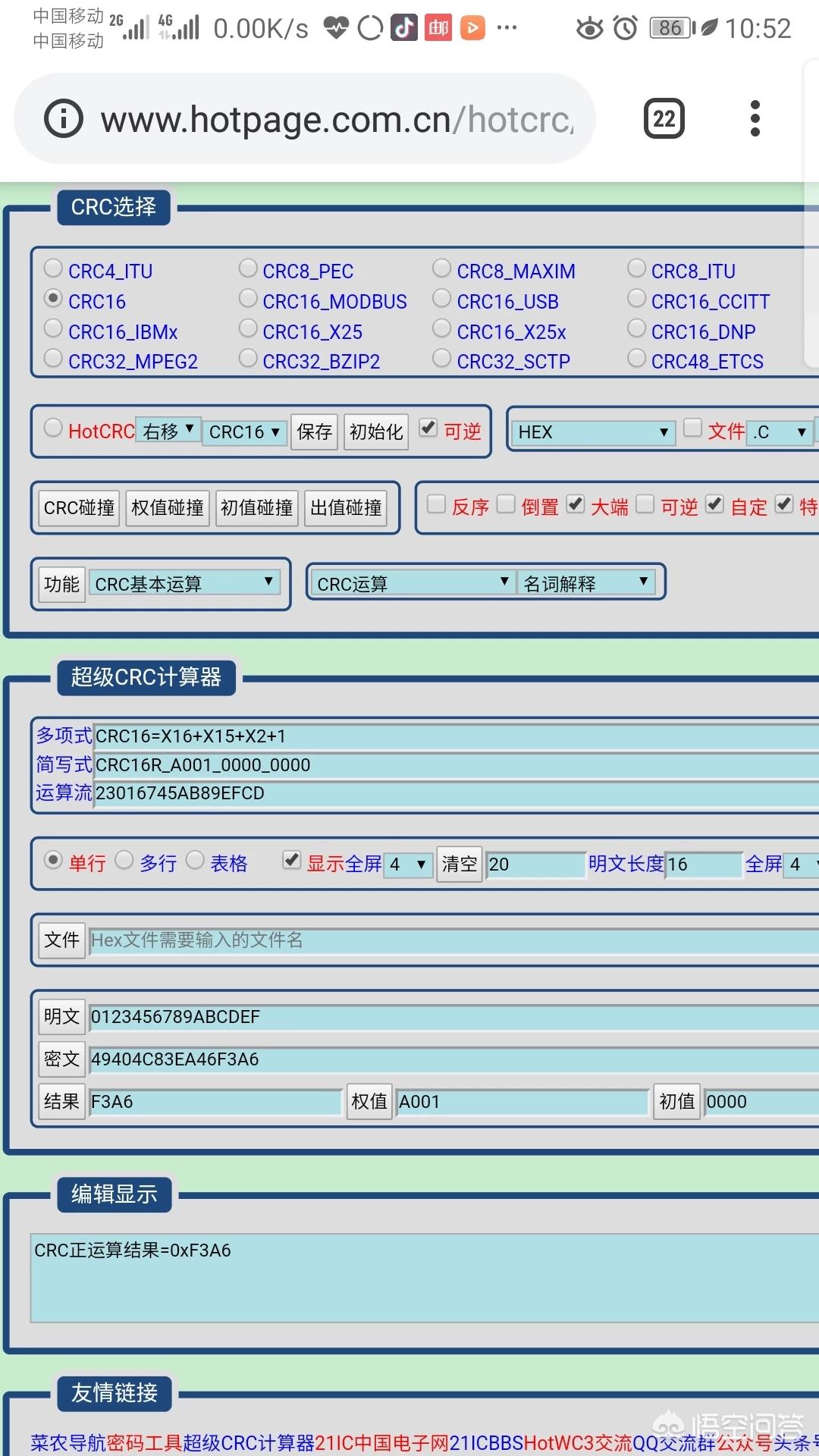Enable the 文件 checkbox next to HEX
The height and width of the screenshot is (1456, 819).
[692, 428]
